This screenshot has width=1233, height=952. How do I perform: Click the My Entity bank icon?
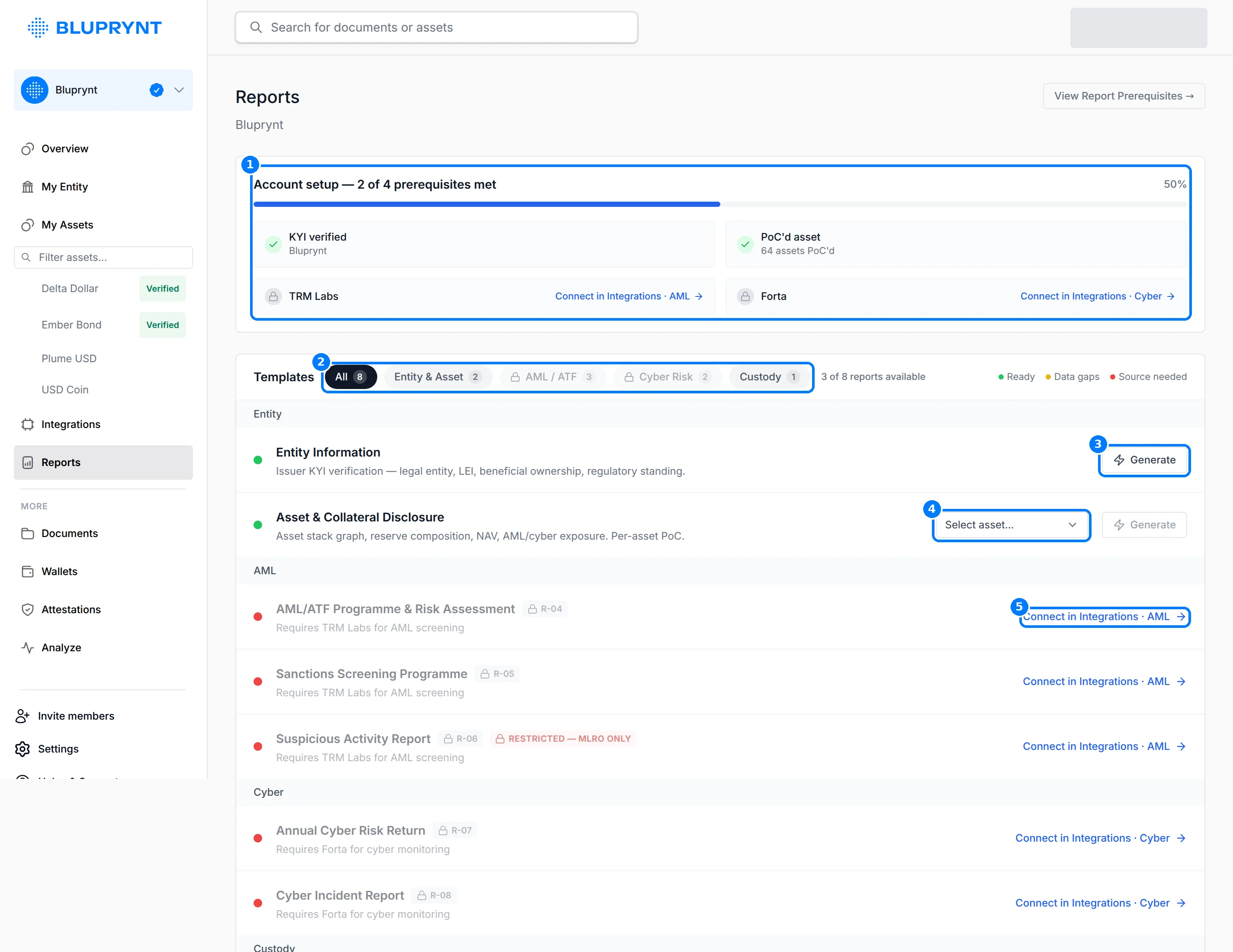28,187
